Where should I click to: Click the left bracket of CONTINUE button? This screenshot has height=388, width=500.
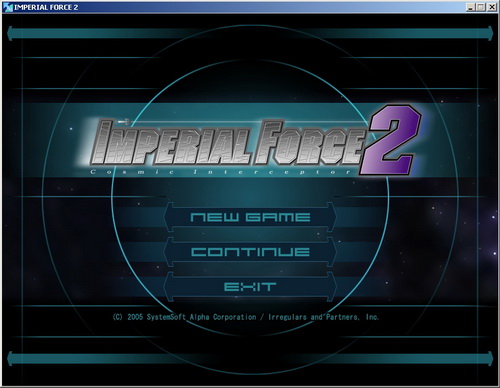click(x=169, y=252)
